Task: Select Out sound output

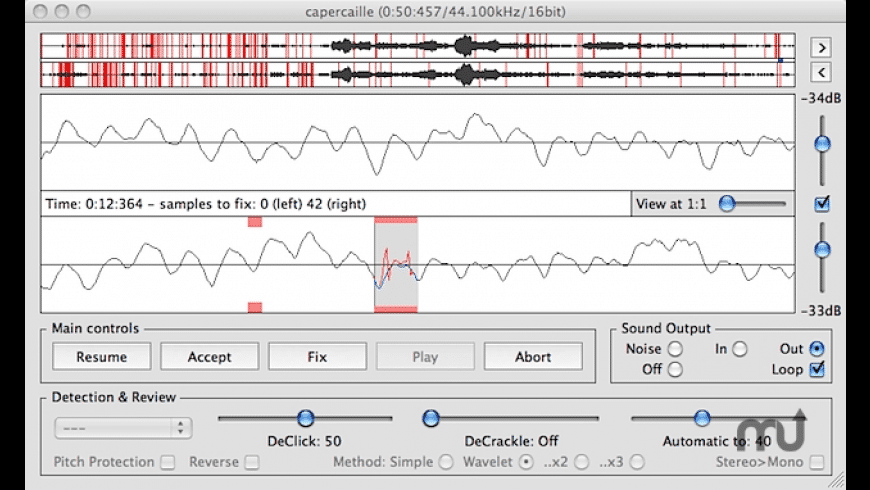Action: (817, 349)
